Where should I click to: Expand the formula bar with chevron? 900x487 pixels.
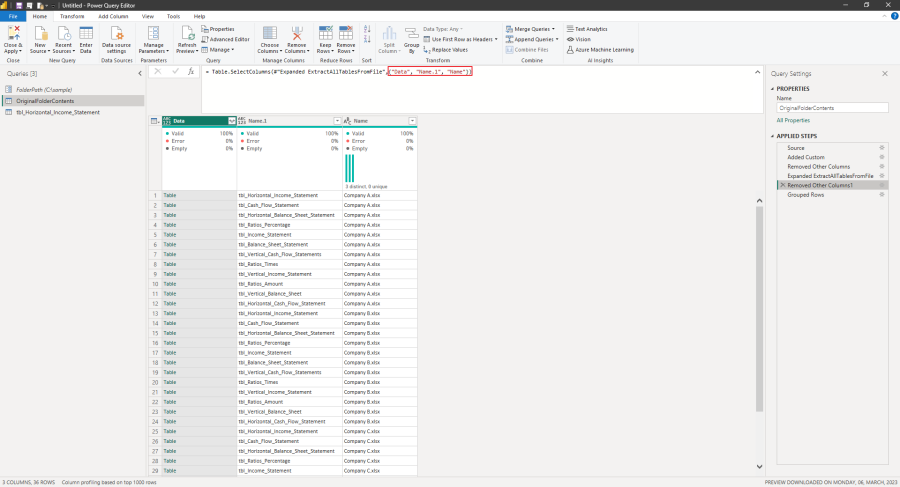click(757, 72)
